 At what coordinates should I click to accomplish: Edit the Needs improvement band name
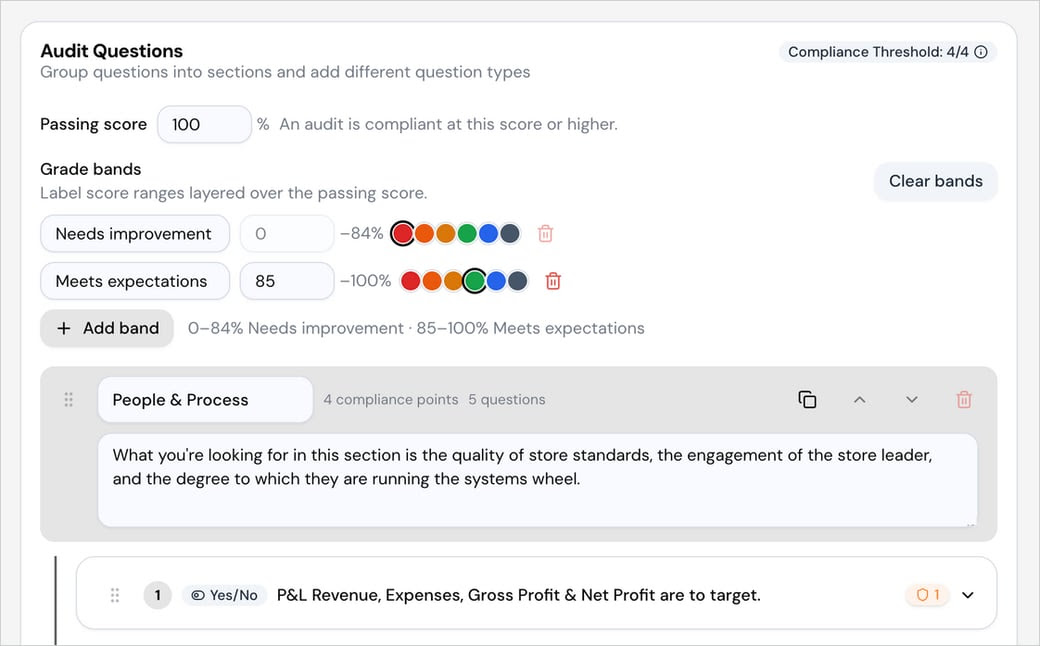coord(135,233)
